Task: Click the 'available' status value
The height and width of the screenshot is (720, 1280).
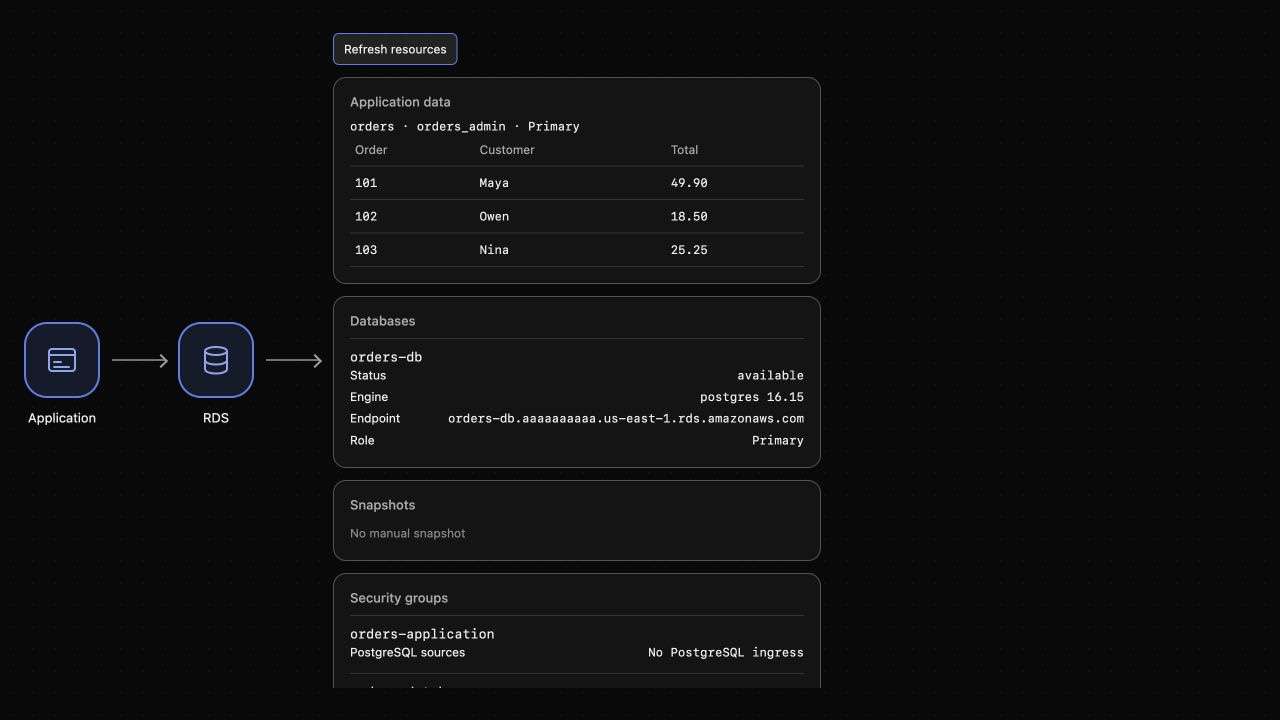Action: point(770,376)
